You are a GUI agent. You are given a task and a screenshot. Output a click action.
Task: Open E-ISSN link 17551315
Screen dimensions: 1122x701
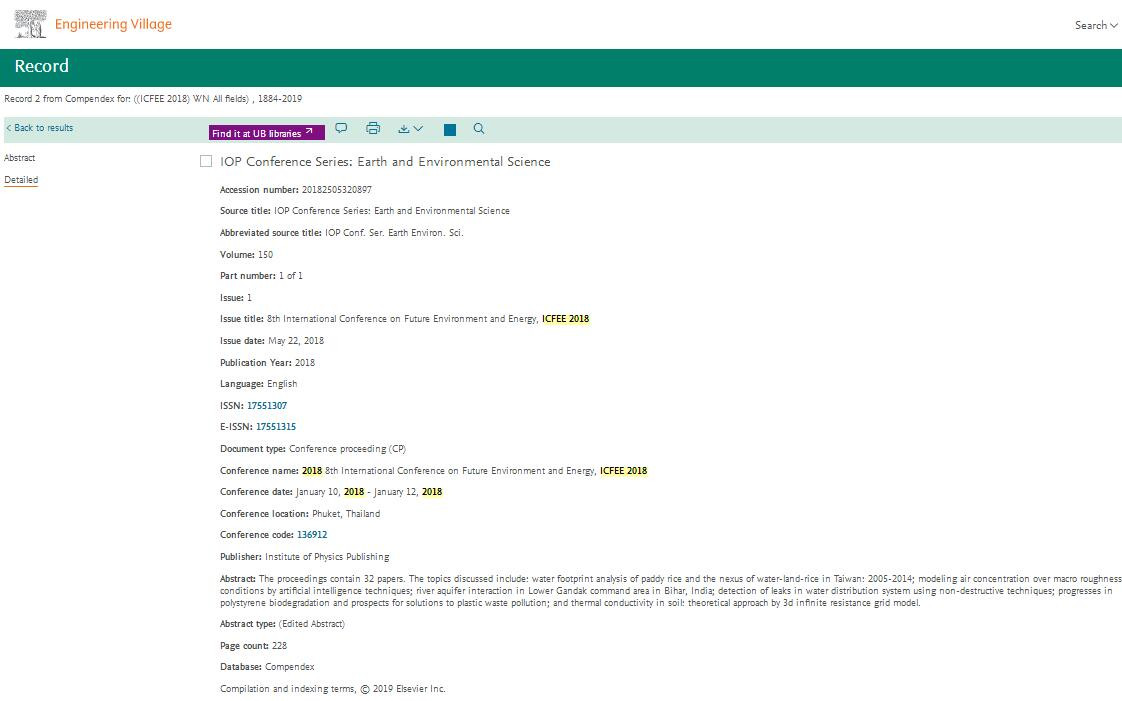276,427
